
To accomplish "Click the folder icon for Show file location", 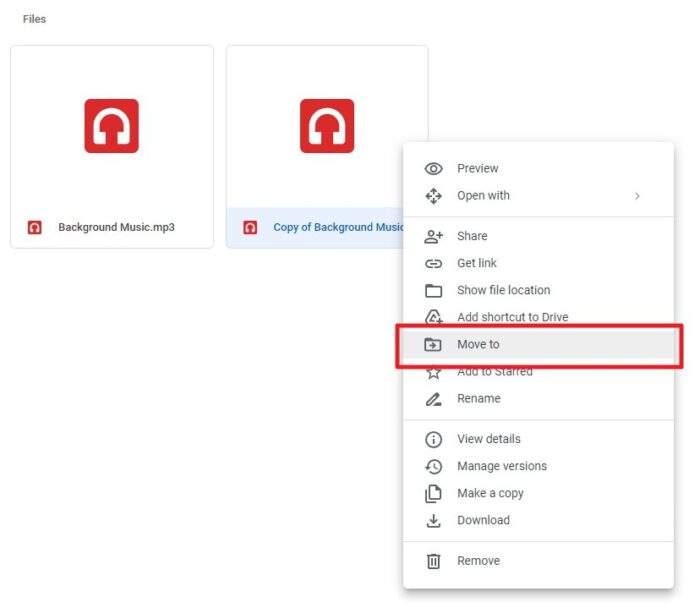I will [x=433, y=291].
